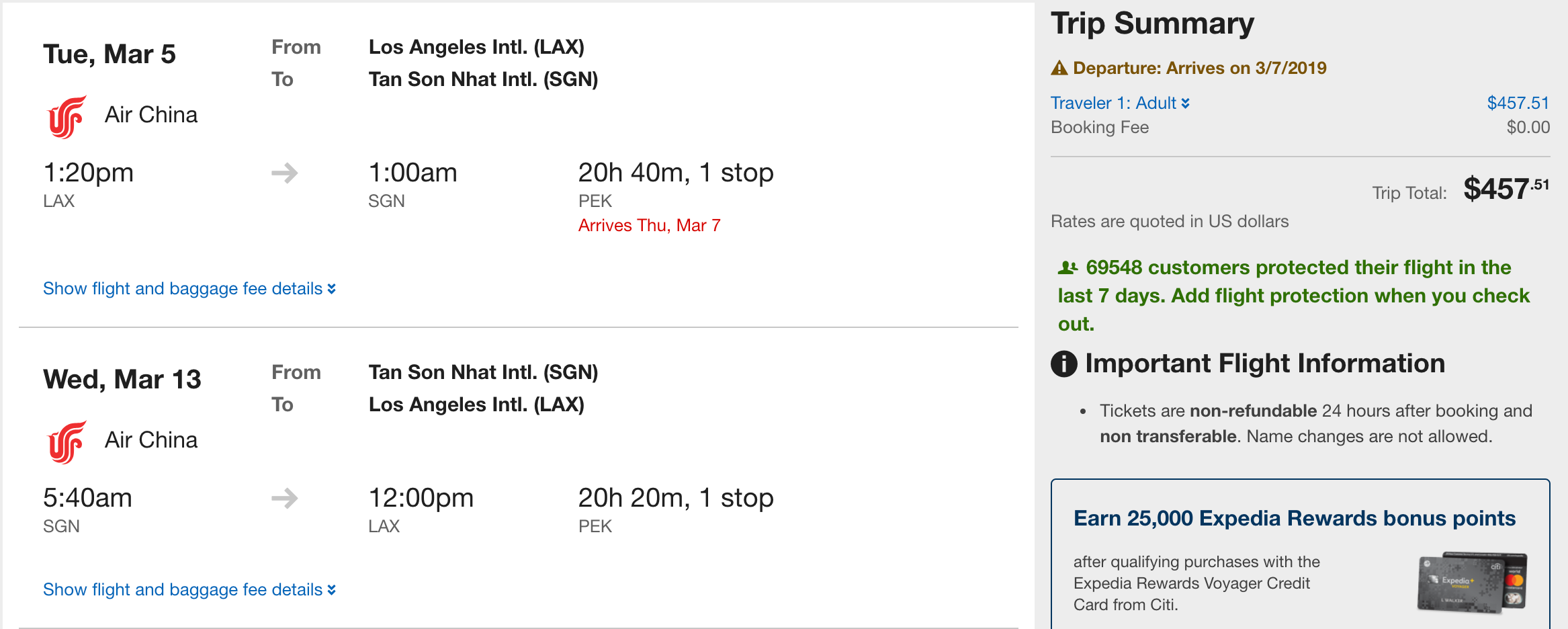Click the arrow icon between 1:20pm and 1:00am
This screenshot has height=629, width=1568.
pos(285,173)
